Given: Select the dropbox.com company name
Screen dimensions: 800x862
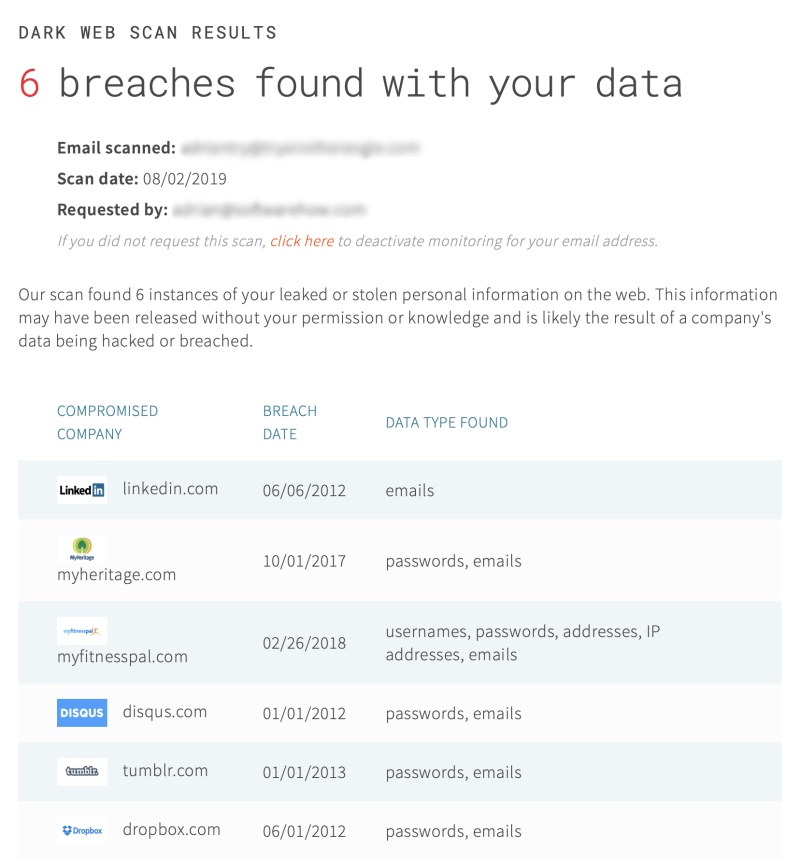Looking at the screenshot, I should point(172,829).
